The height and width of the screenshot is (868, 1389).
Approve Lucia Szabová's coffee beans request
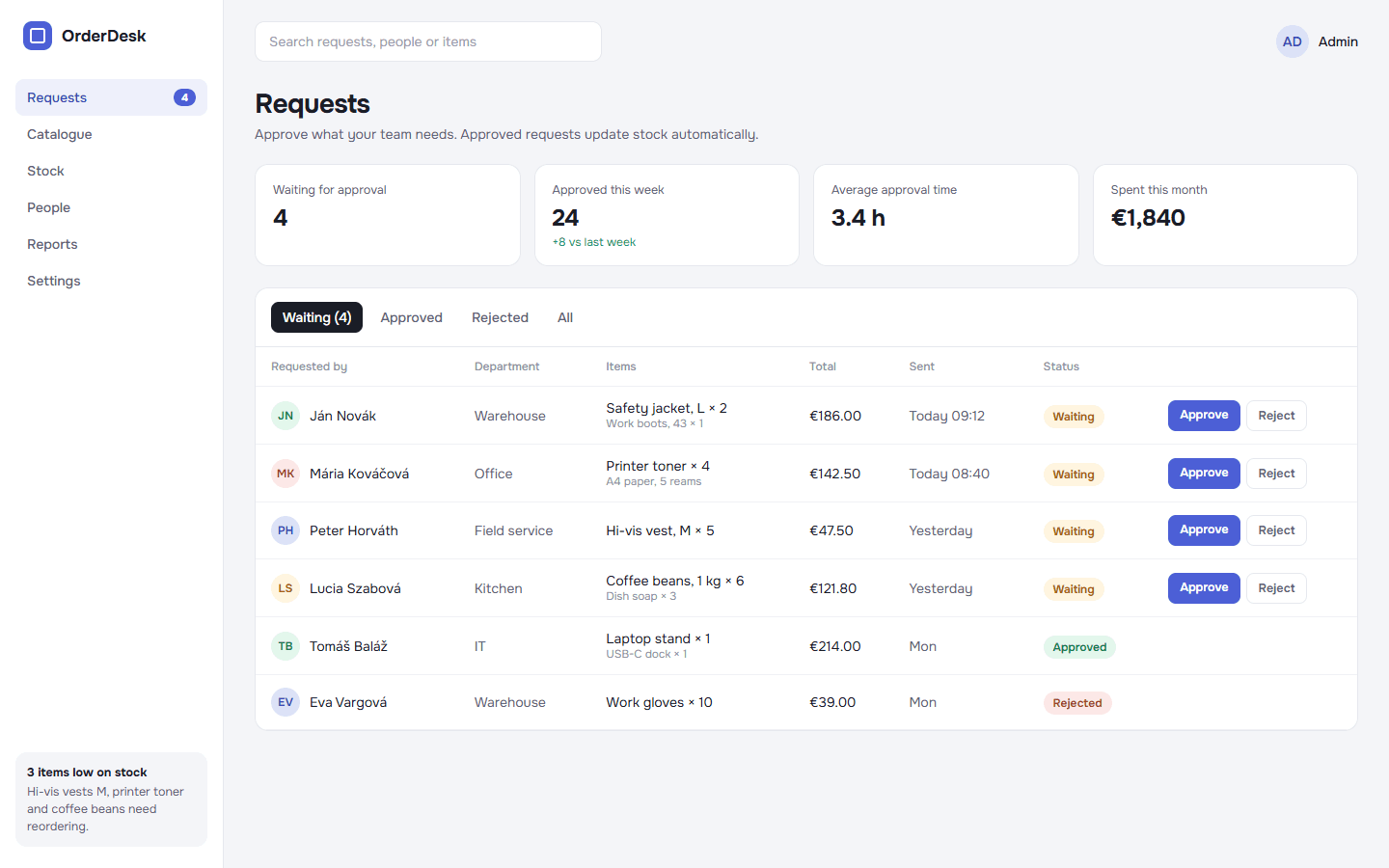pos(1204,588)
